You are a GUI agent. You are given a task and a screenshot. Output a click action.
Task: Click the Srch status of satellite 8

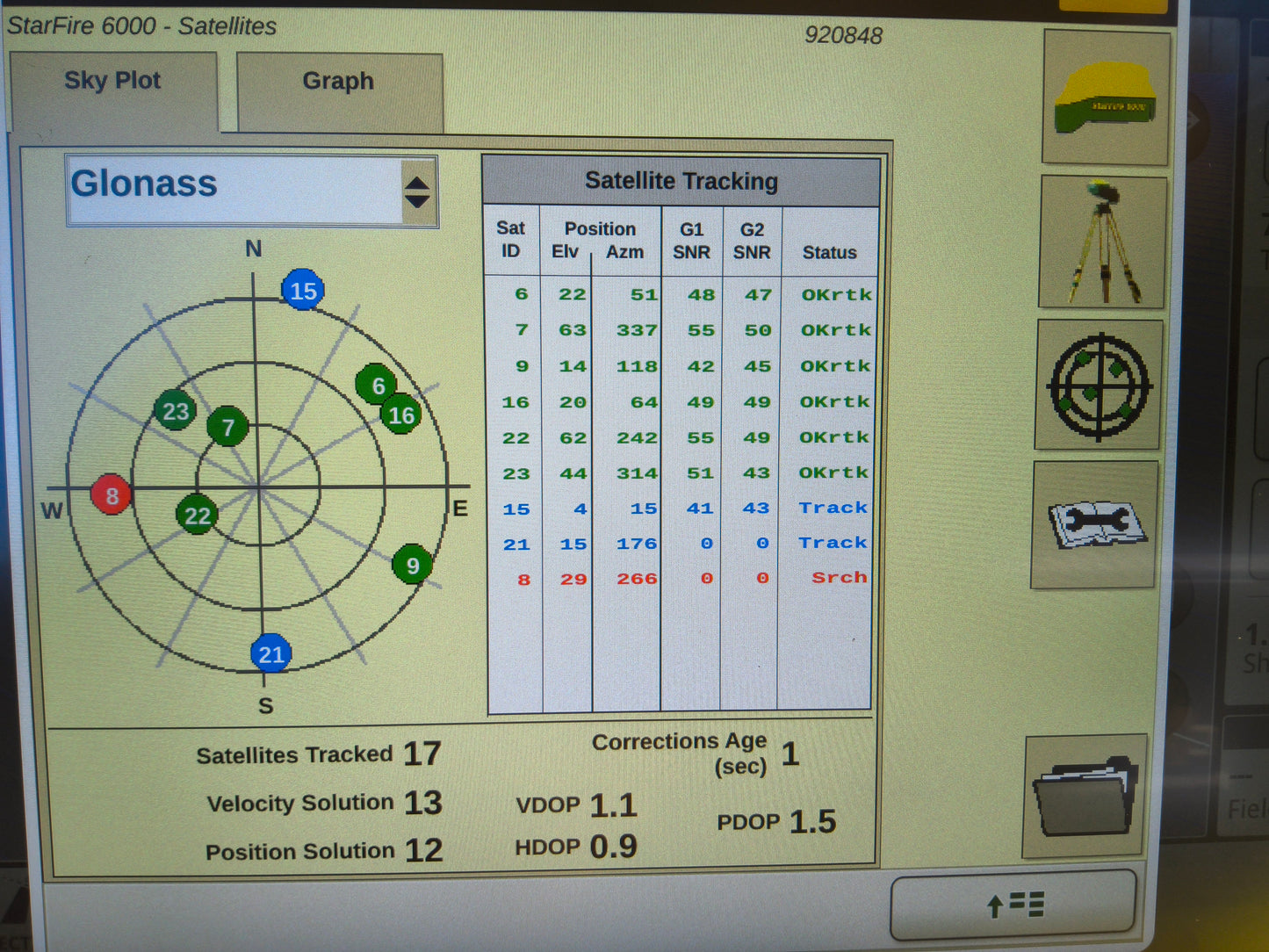[x=840, y=577]
